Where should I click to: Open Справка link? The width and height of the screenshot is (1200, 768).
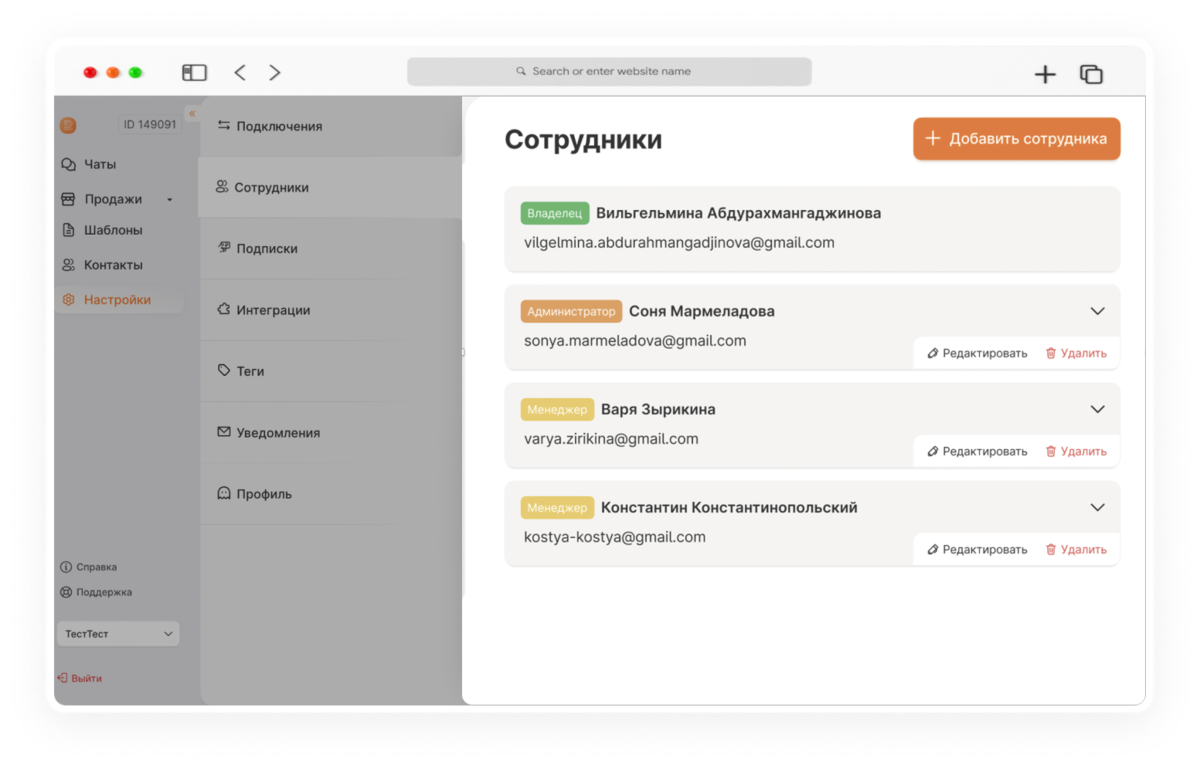coord(89,567)
